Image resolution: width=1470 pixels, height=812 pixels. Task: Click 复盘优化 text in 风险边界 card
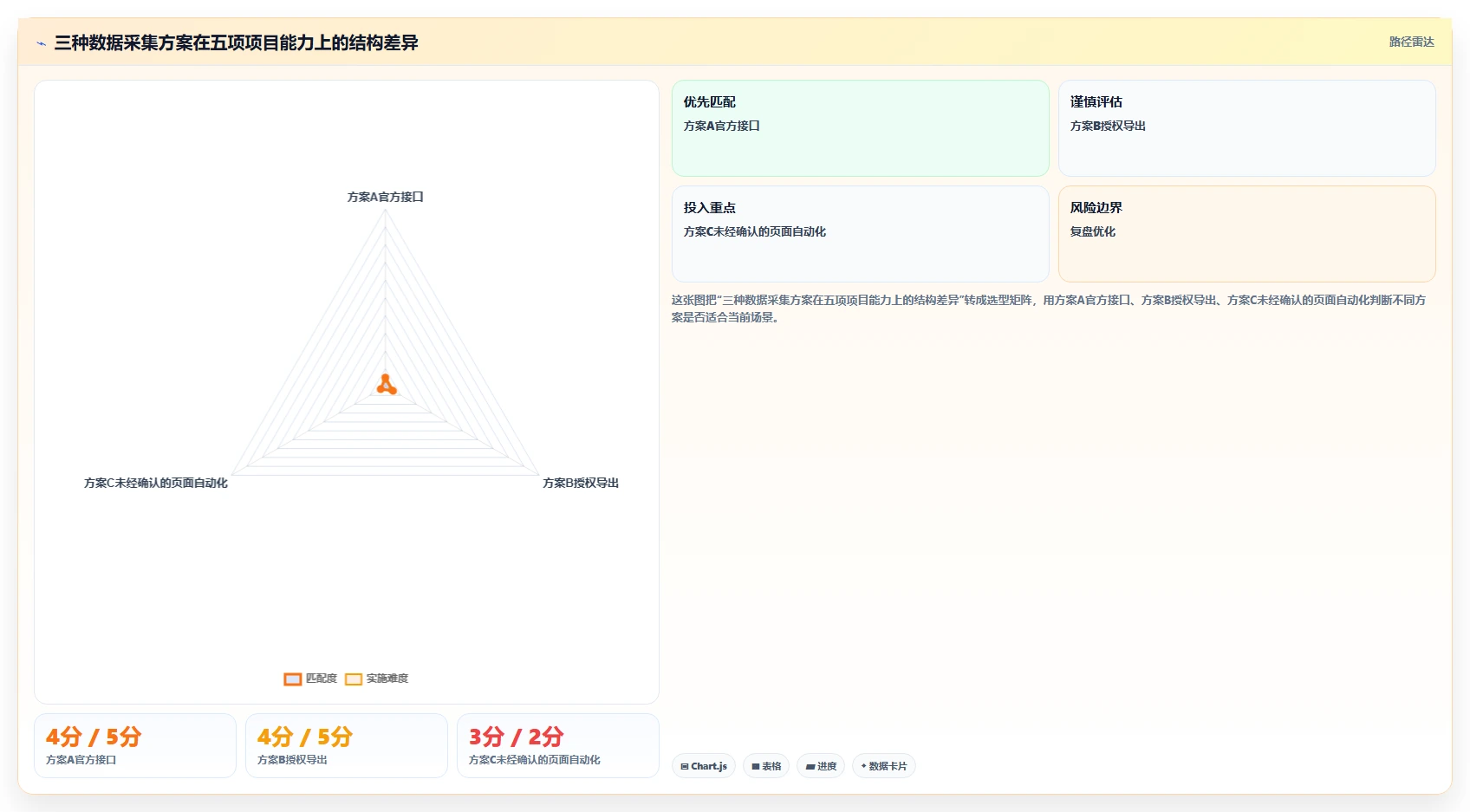tap(1092, 231)
